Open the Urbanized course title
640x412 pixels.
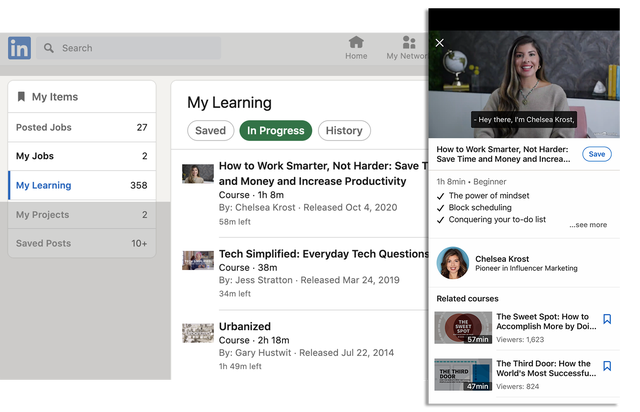pyautogui.click(x=245, y=327)
